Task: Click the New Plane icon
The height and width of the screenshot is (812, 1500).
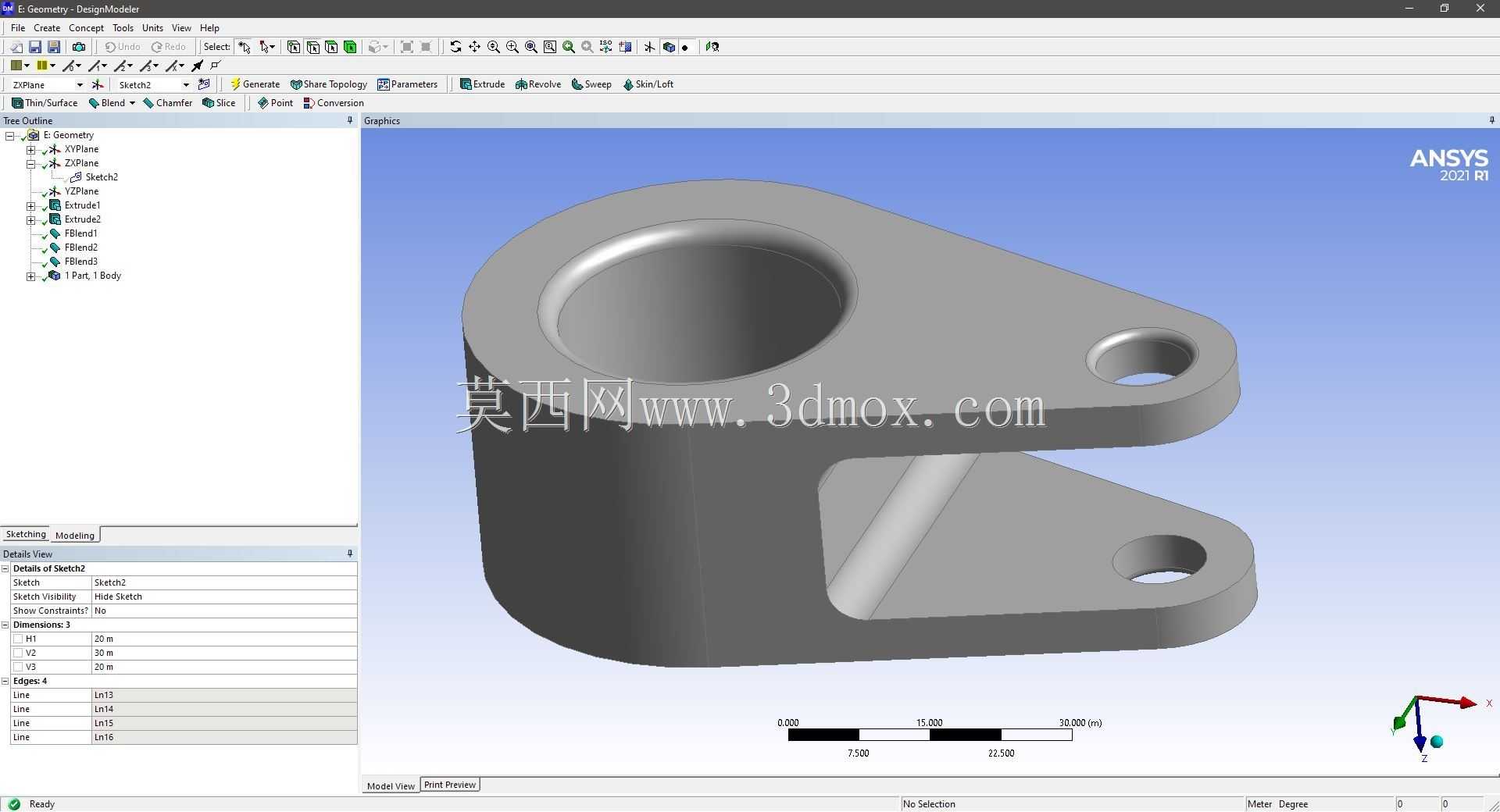Action: pyautogui.click(x=98, y=84)
